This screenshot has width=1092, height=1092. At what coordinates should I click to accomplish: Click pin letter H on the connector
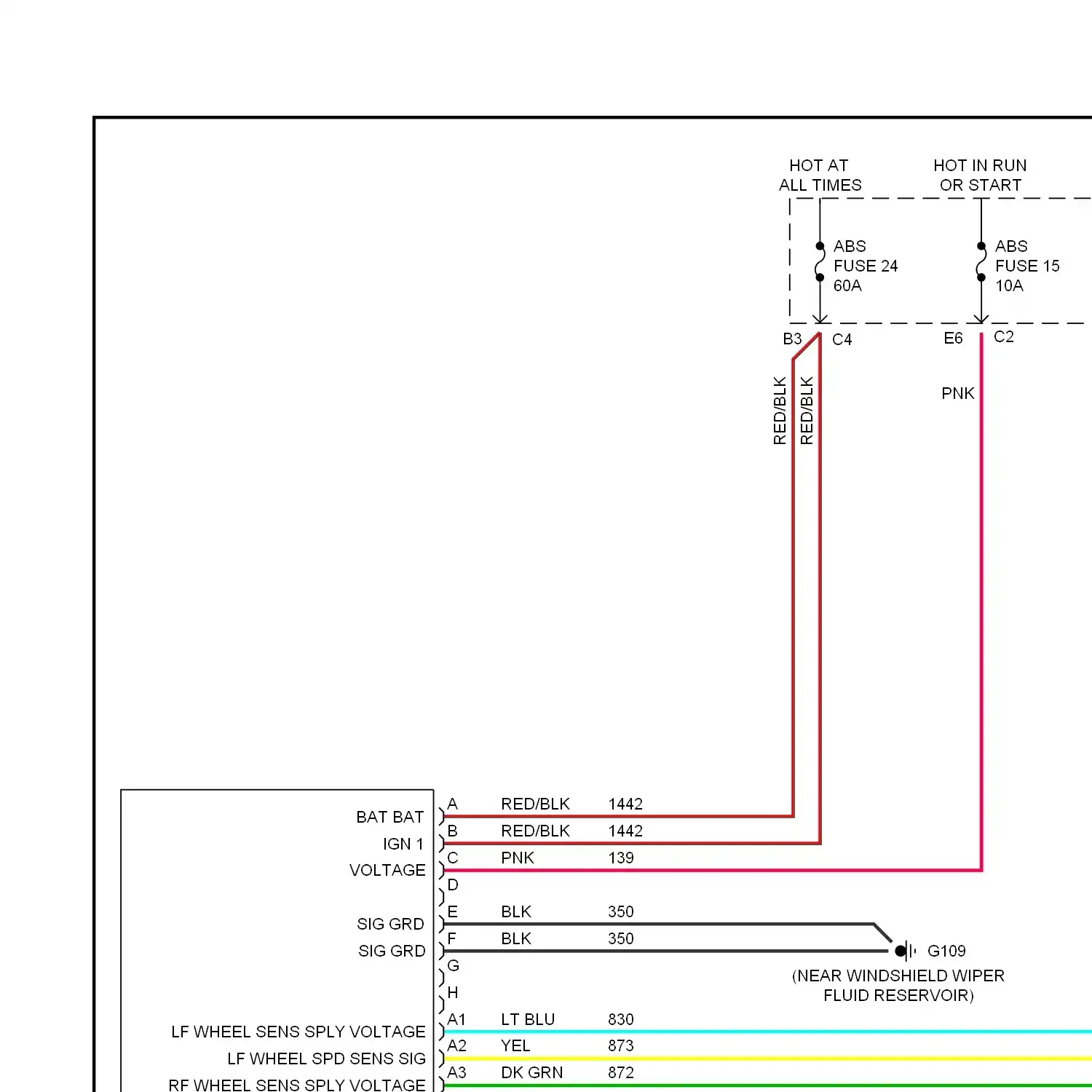coord(452,993)
